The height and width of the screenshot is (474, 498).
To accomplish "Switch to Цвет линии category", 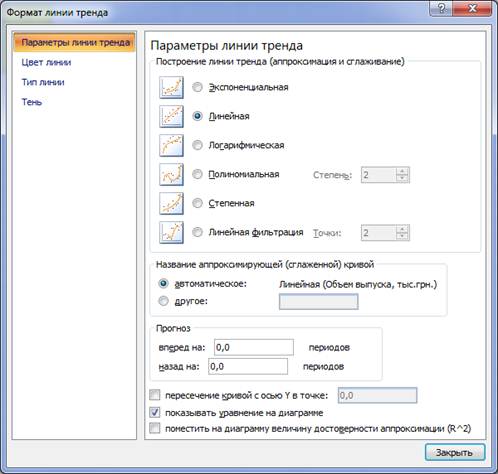I will pyautogui.click(x=46, y=62).
